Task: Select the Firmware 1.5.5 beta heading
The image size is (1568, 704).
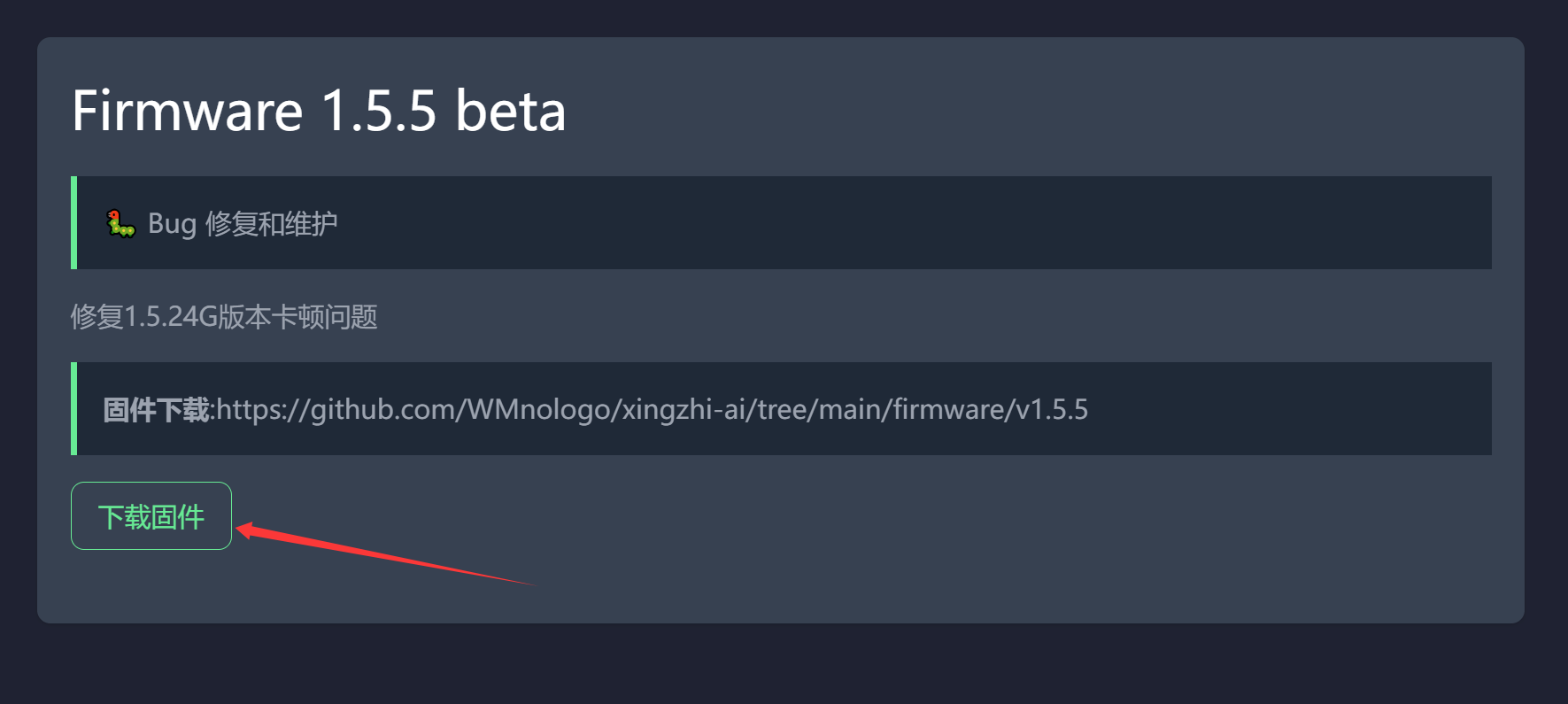Action: click(x=319, y=112)
